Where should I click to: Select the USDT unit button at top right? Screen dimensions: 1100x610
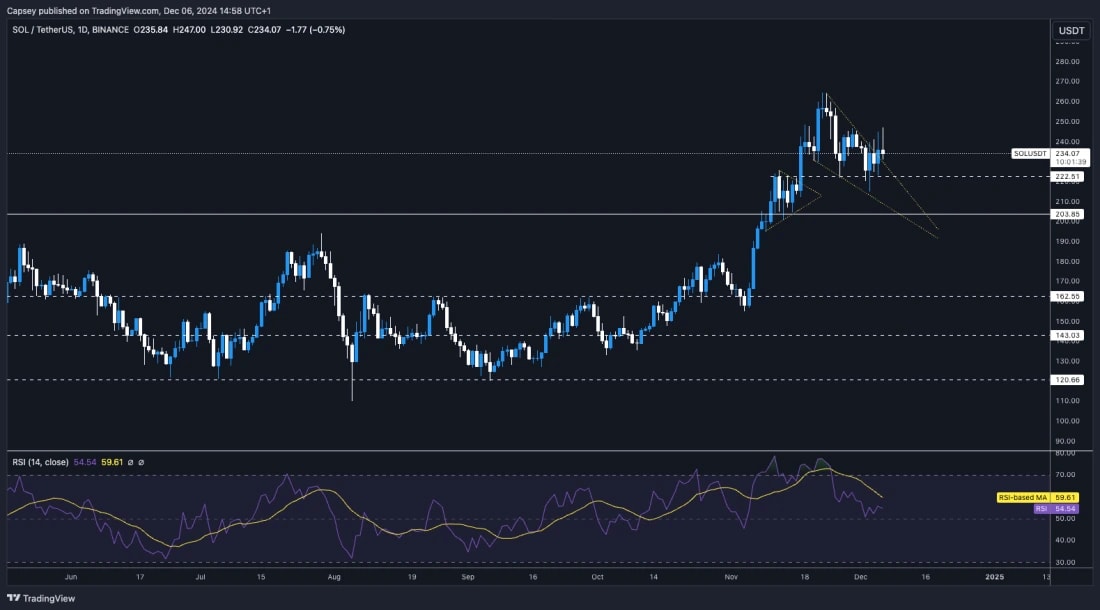pyautogui.click(x=1070, y=30)
